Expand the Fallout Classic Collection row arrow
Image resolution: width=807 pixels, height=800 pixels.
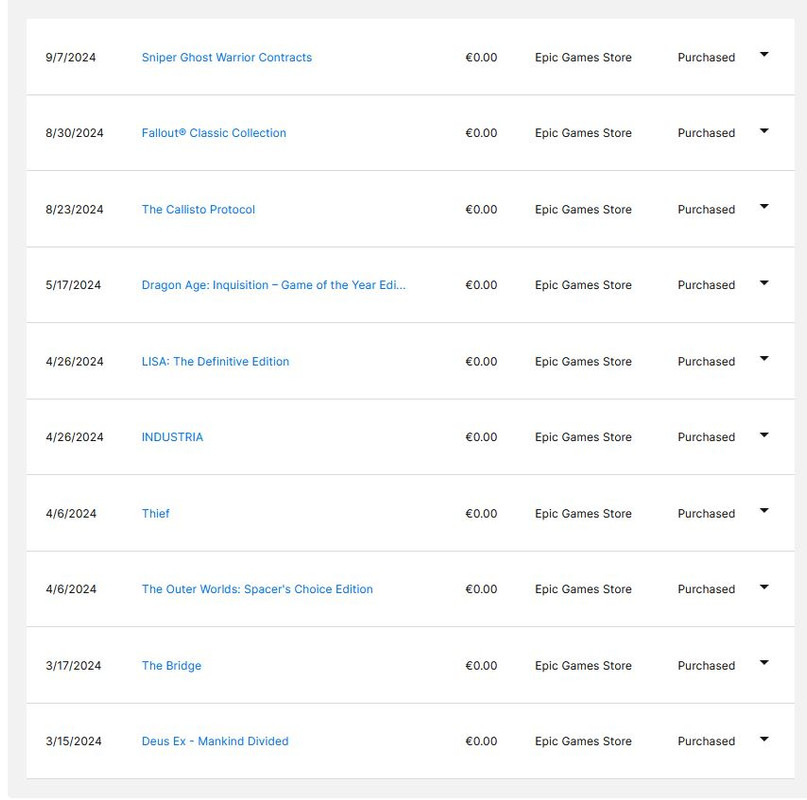[x=764, y=130]
